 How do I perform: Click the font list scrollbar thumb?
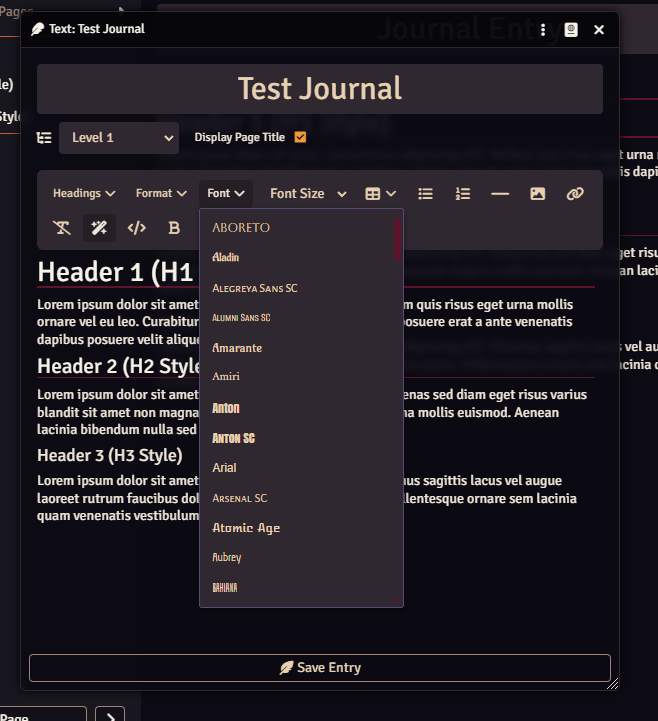(398, 240)
